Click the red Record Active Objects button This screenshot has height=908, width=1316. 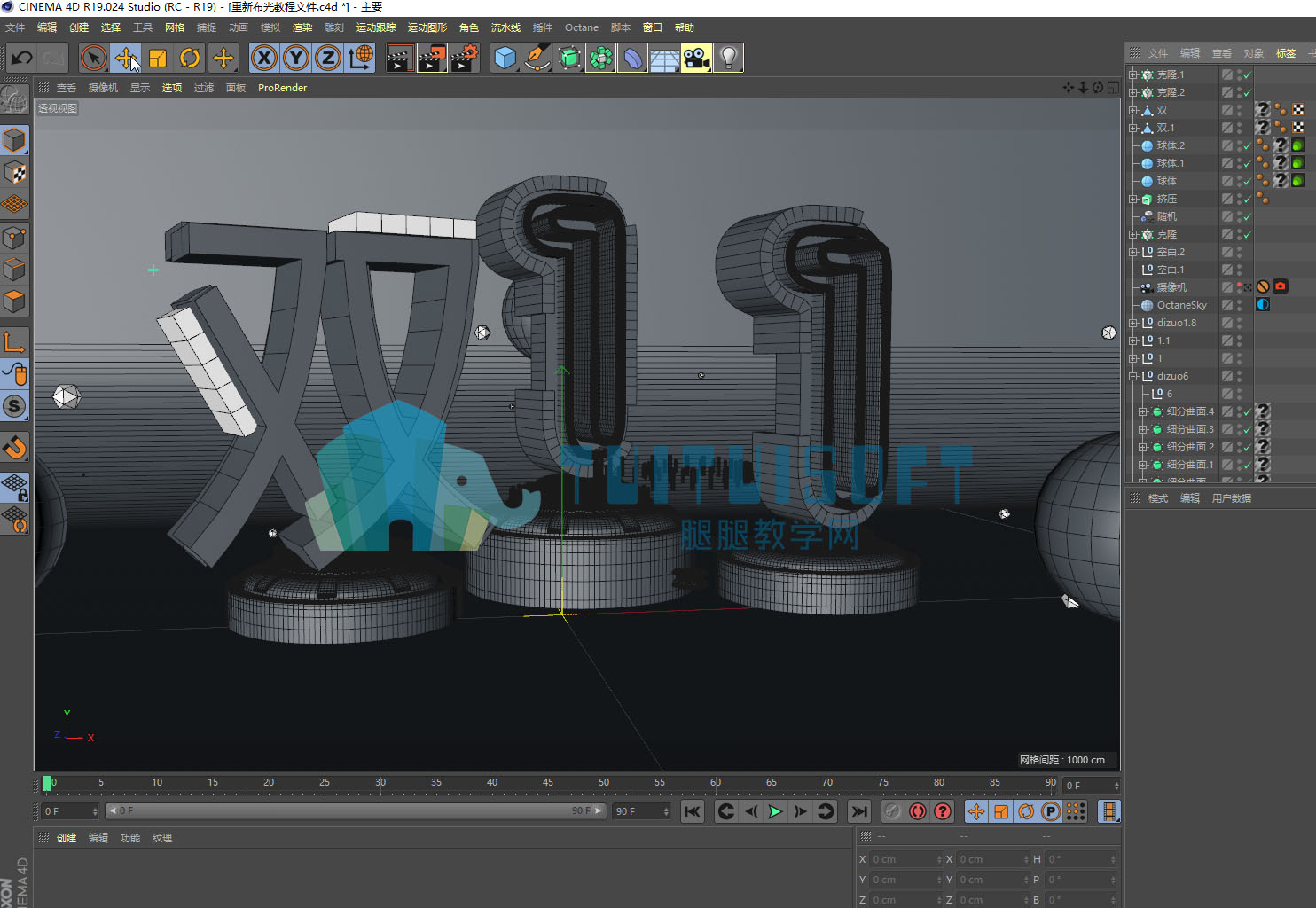[918, 811]
